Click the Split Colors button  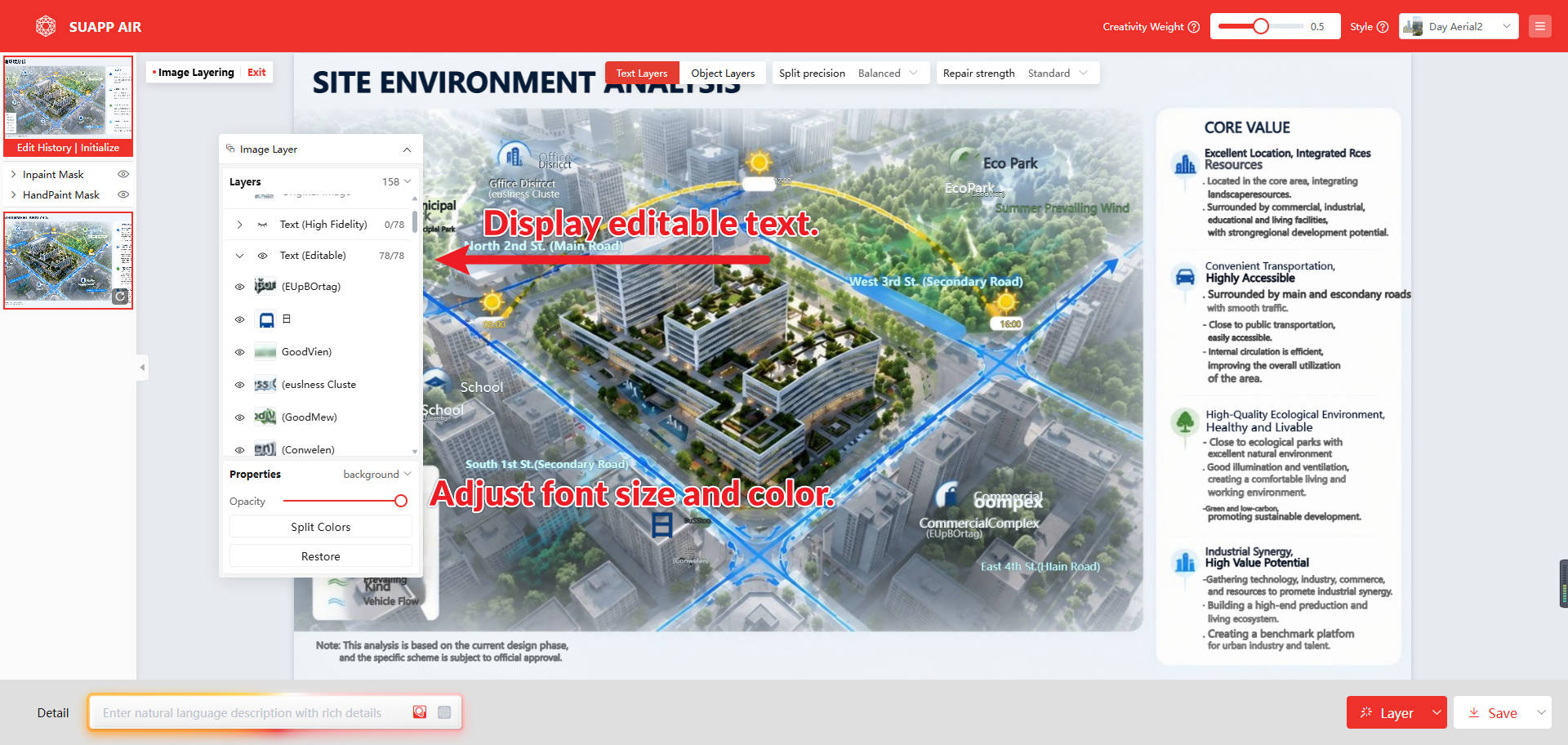[321, 527]
